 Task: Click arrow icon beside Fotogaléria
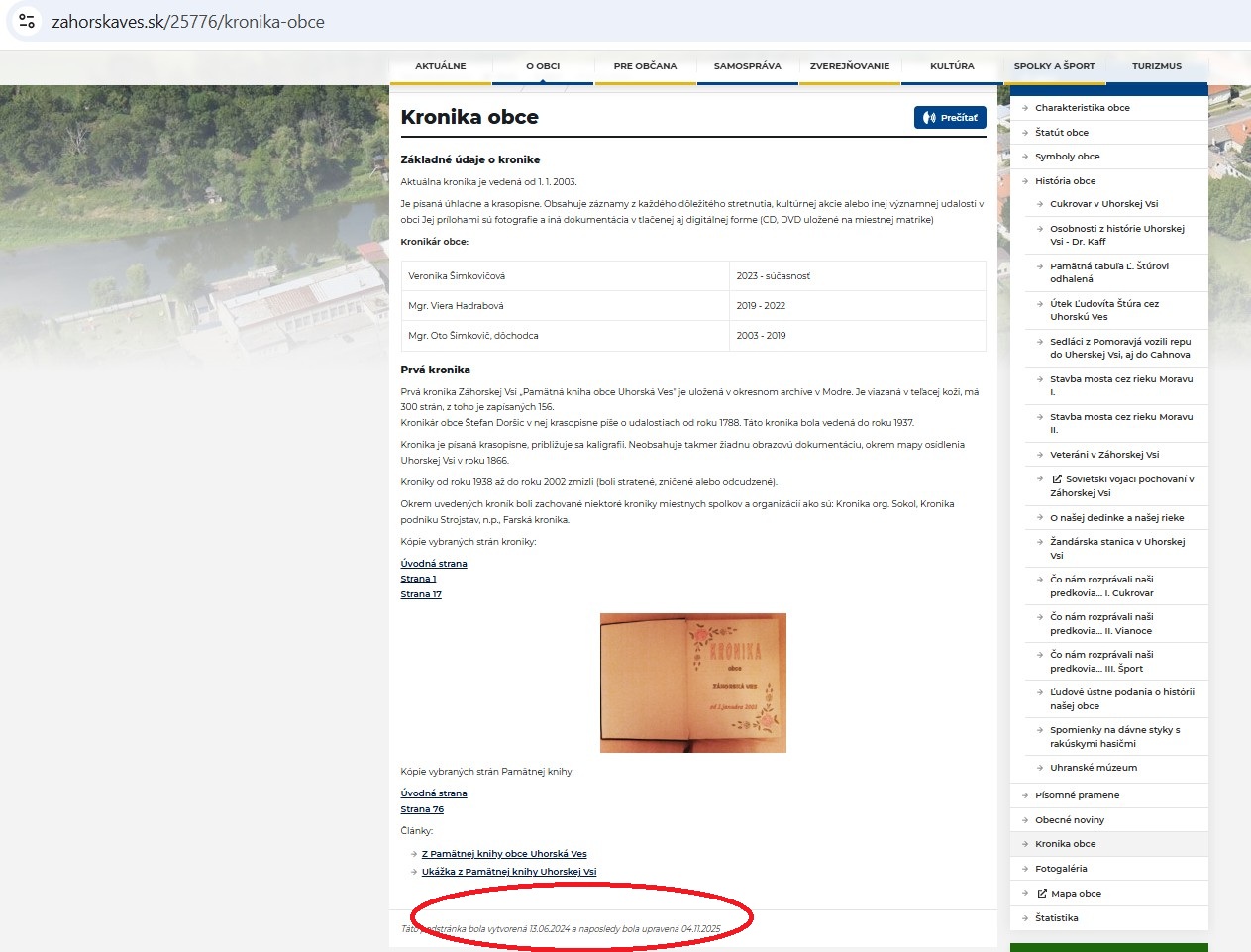(1025, 869)
